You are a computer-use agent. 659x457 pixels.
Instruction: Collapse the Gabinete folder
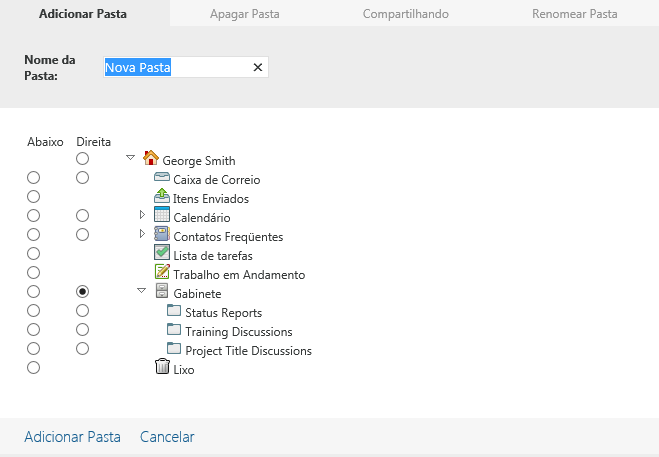(142, 292)
